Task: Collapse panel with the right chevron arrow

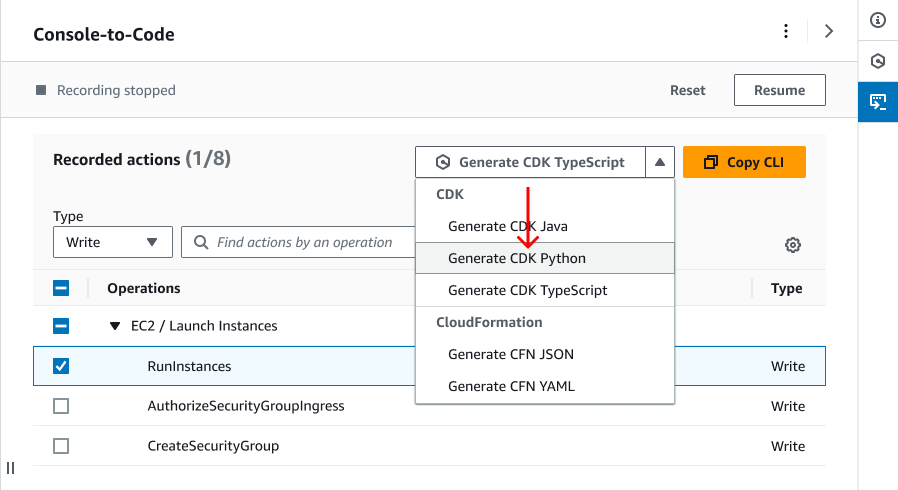Action: (x=828, y=31)
